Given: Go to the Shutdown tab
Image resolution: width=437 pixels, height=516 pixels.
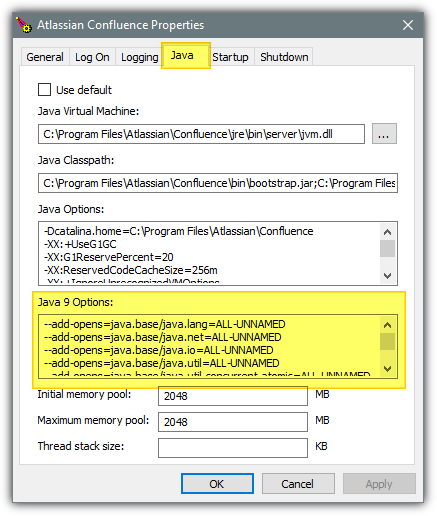Looking at the screenshot, I should point(284,57).
